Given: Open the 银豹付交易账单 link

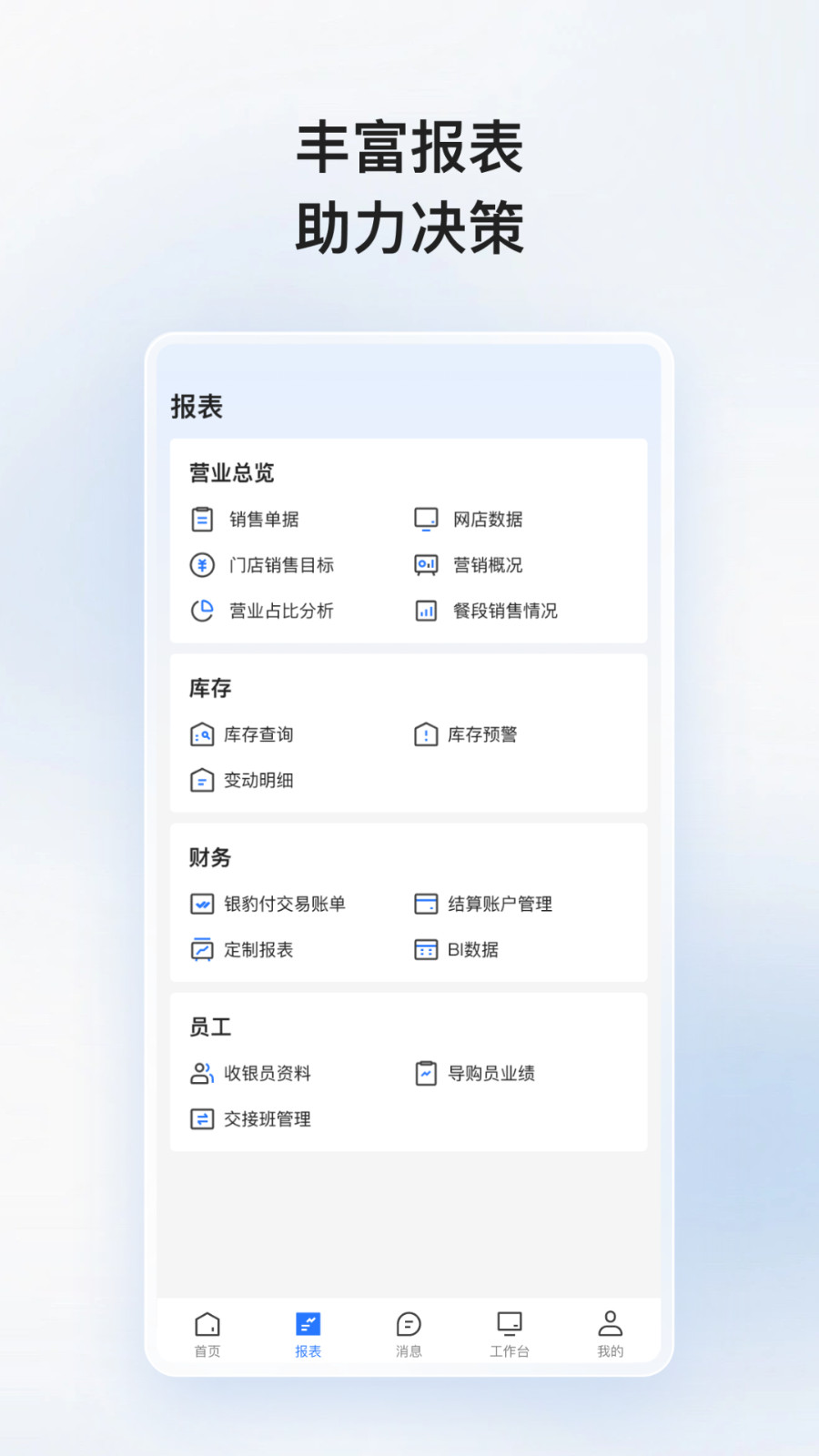Looking at the screenshot, I should 284,905.
